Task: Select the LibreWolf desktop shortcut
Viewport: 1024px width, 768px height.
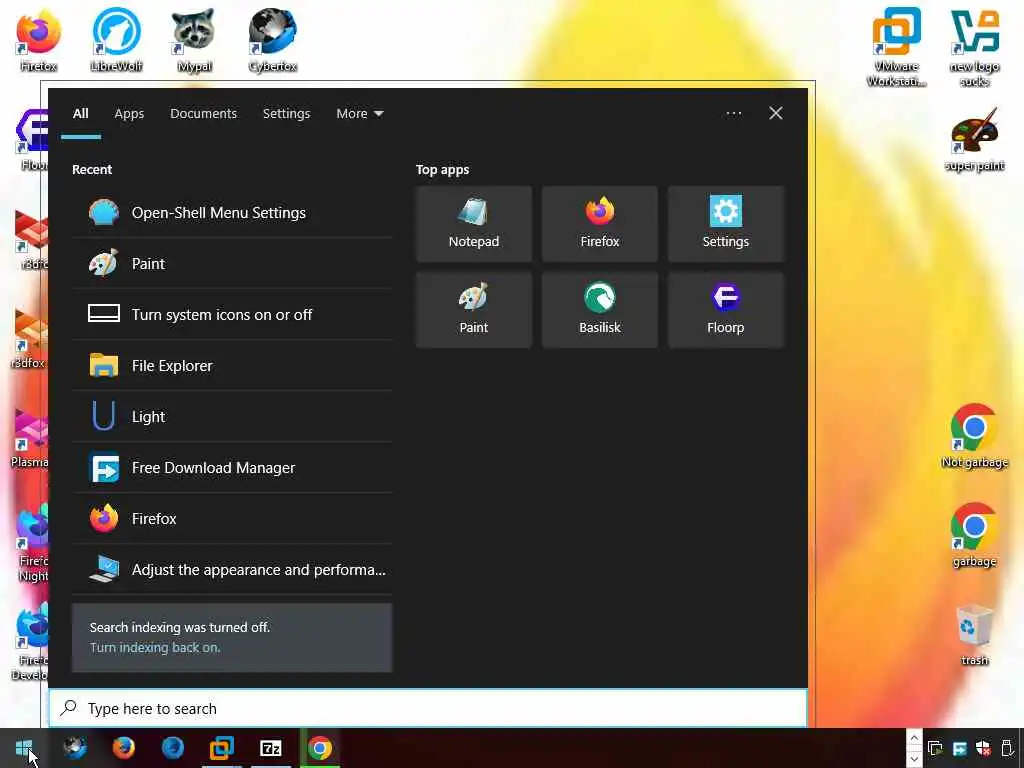Action: coord(116,40)
